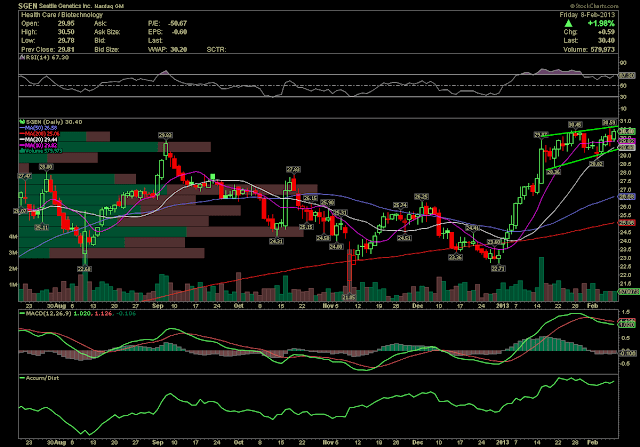Click the 2013 label on price chart axis
This screenshot has height=447, width=640.
tap(502, 305)
